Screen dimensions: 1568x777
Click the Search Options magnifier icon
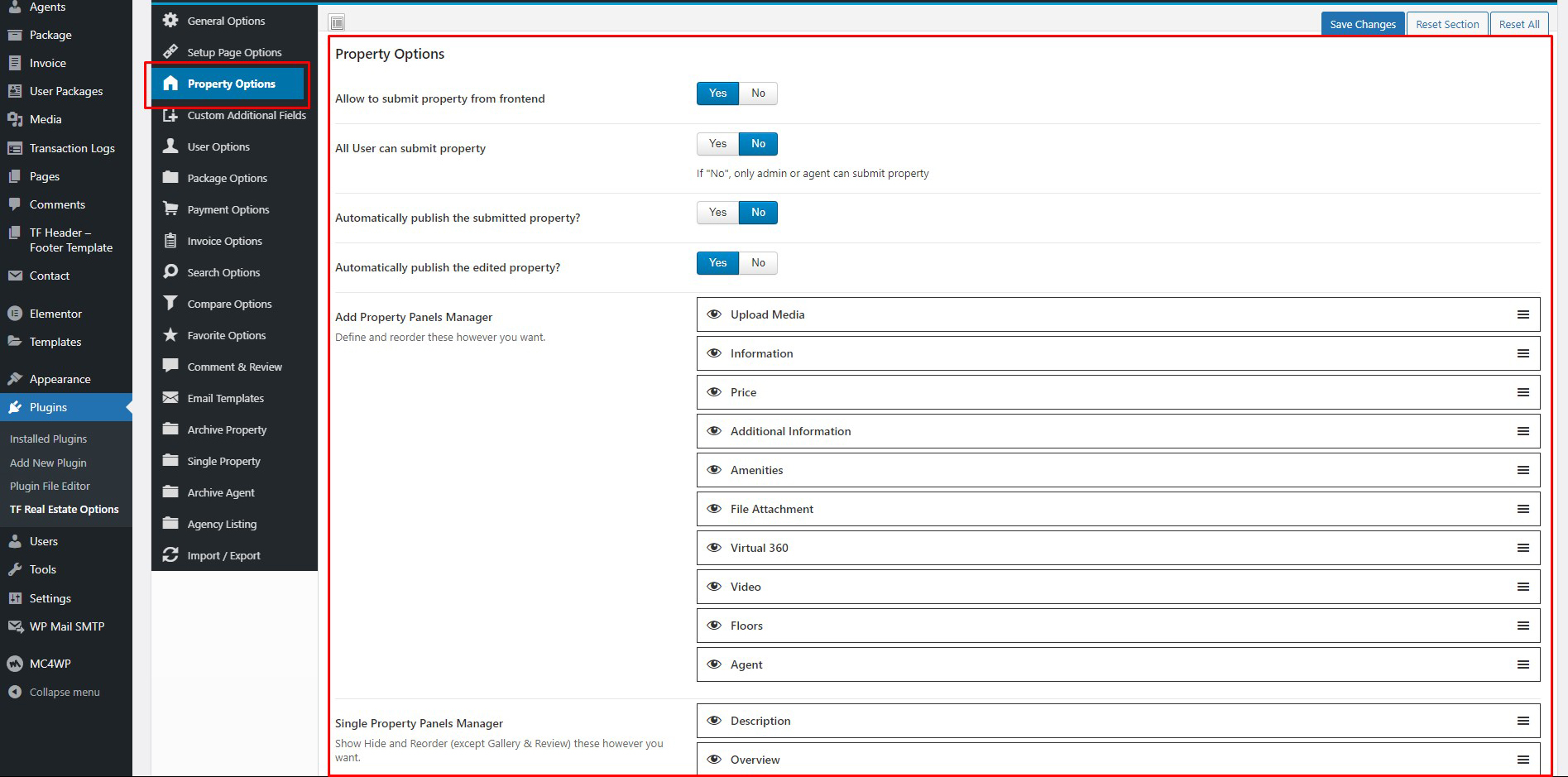pos(170,271)
